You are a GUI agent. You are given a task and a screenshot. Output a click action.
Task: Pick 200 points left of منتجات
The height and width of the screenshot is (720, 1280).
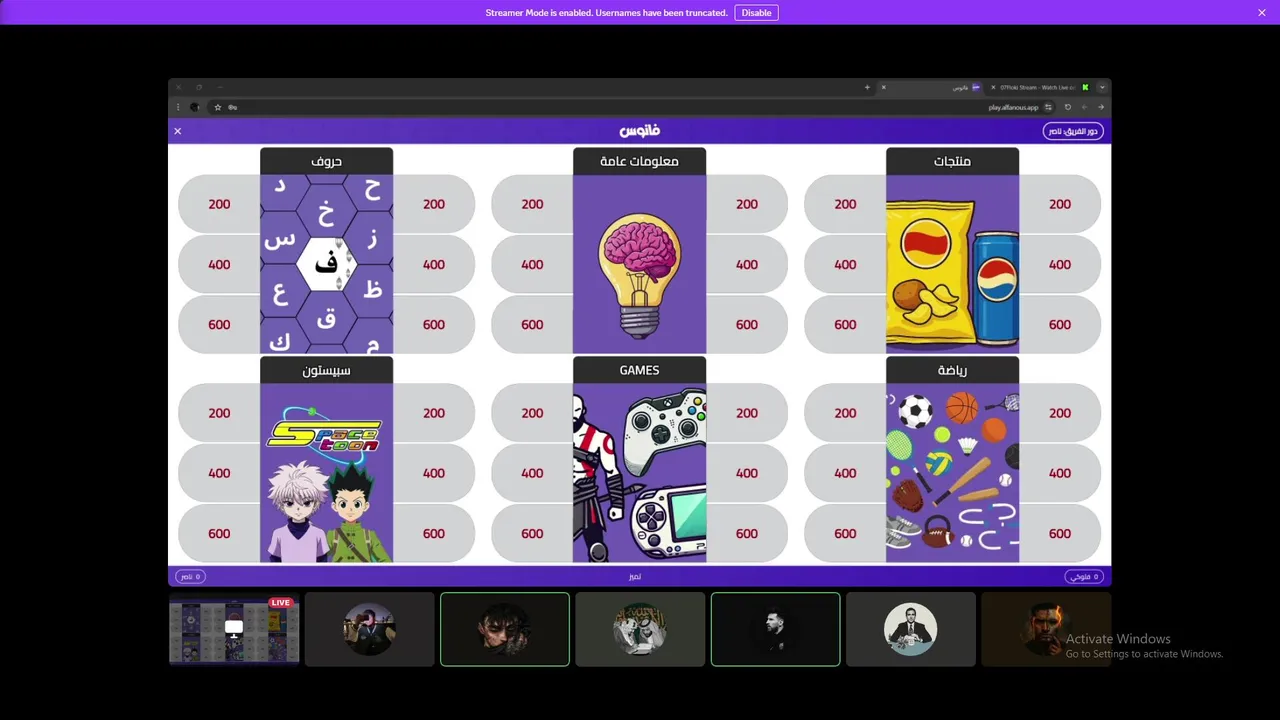pyautogui.click(x=845, y=204)
